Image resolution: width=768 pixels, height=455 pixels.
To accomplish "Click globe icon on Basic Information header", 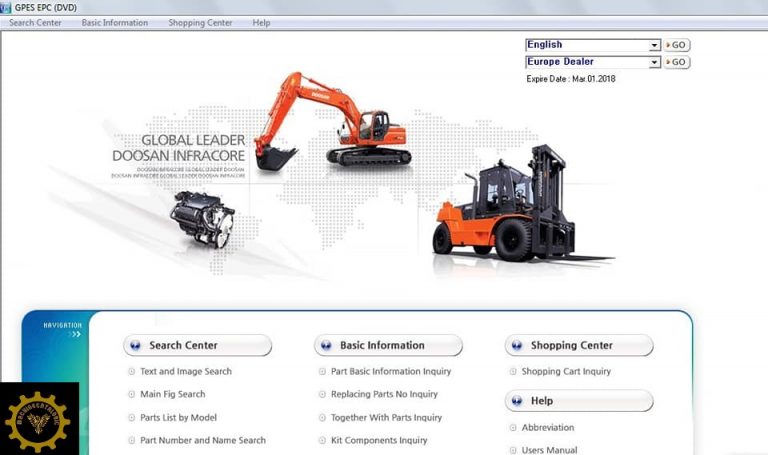I will 326,345.
